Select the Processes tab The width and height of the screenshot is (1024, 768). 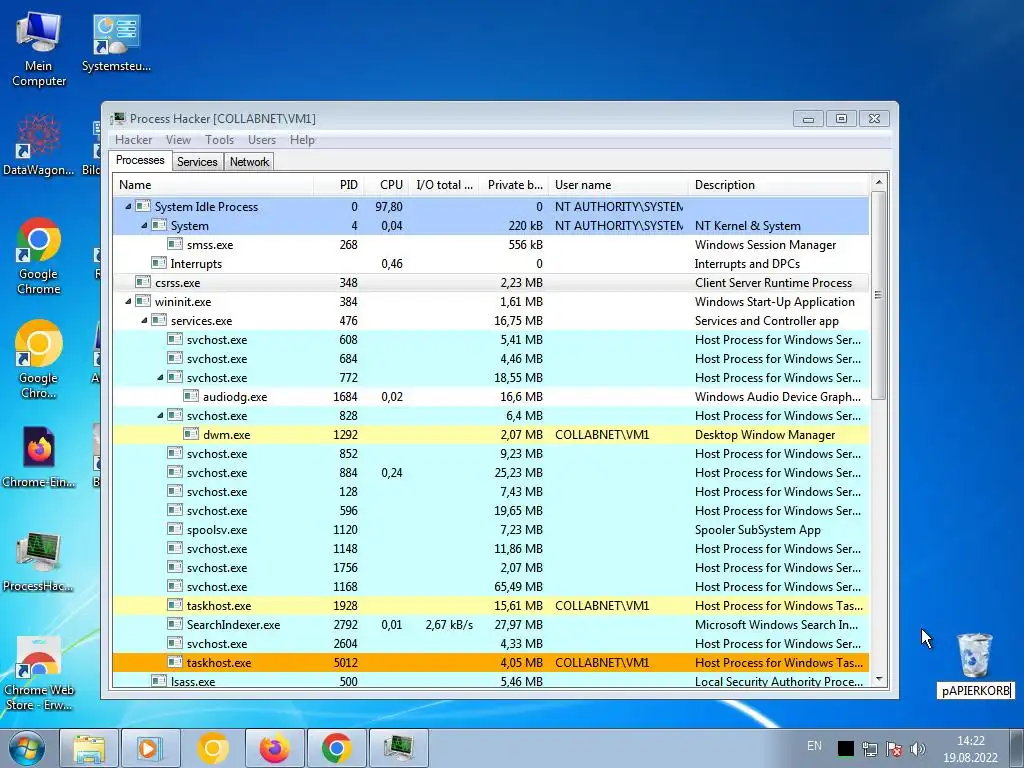coord(140,161)
